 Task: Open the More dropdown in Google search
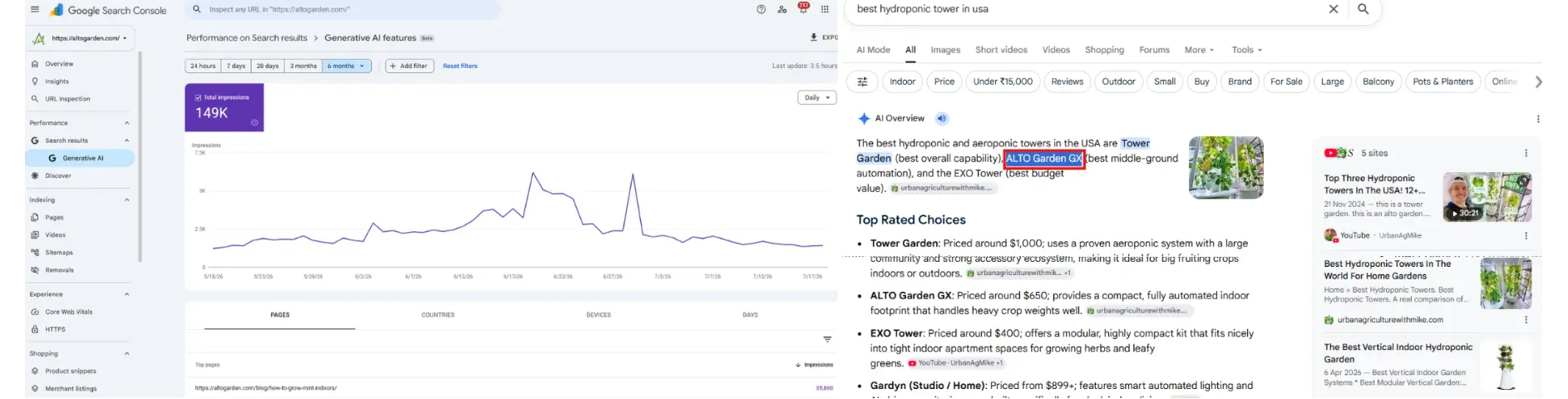point(1199,50)
